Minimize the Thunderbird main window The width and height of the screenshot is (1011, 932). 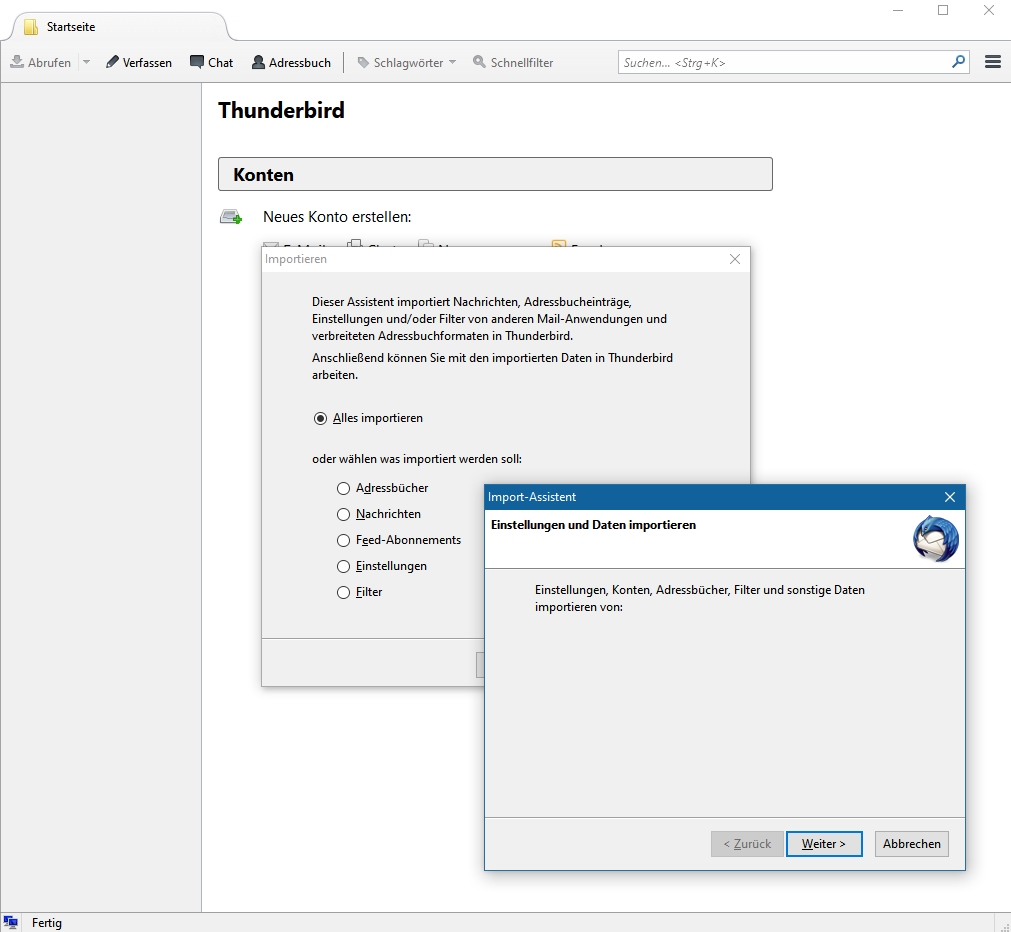[898, 10]
